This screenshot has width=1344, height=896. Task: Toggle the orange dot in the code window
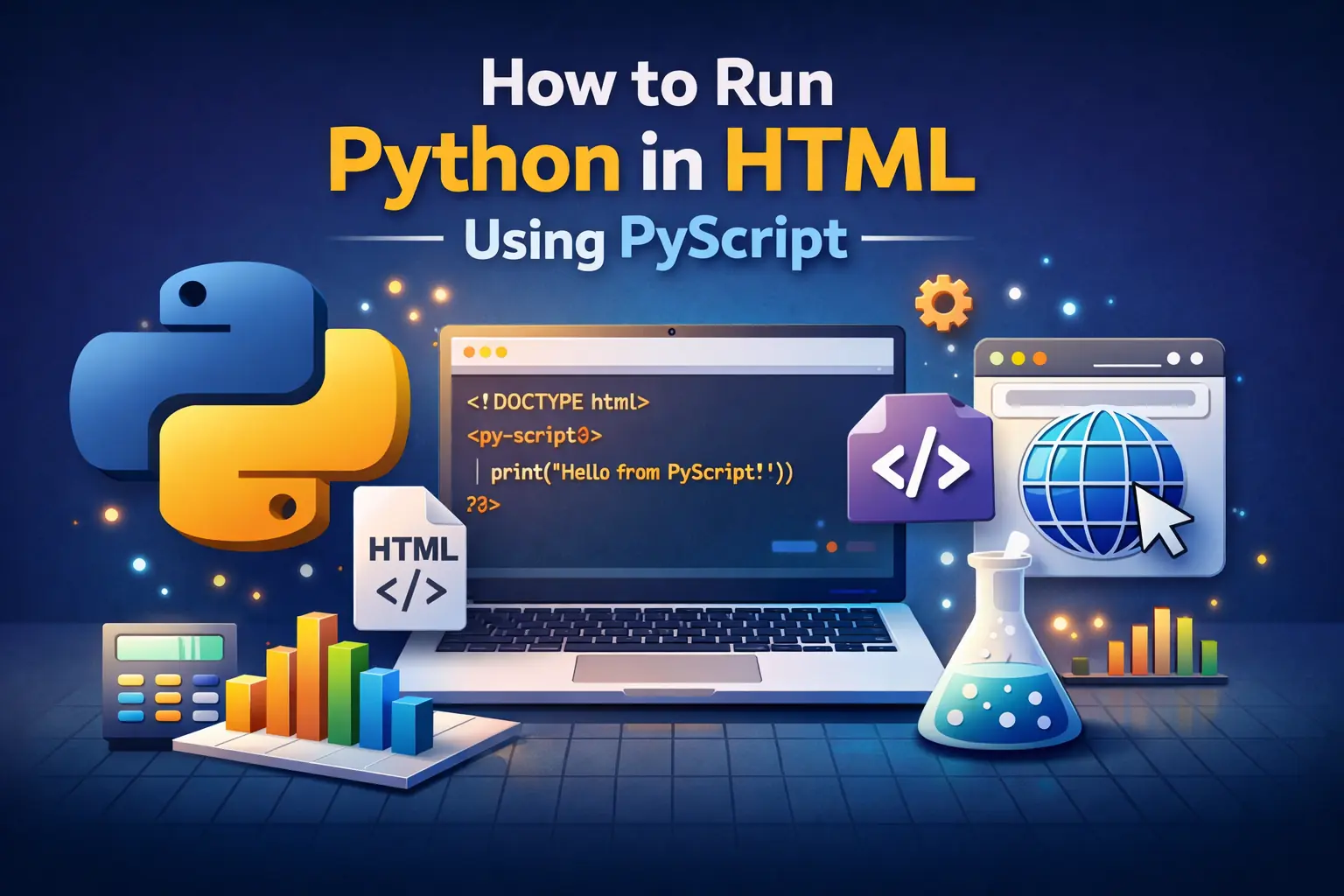(471, 352)
